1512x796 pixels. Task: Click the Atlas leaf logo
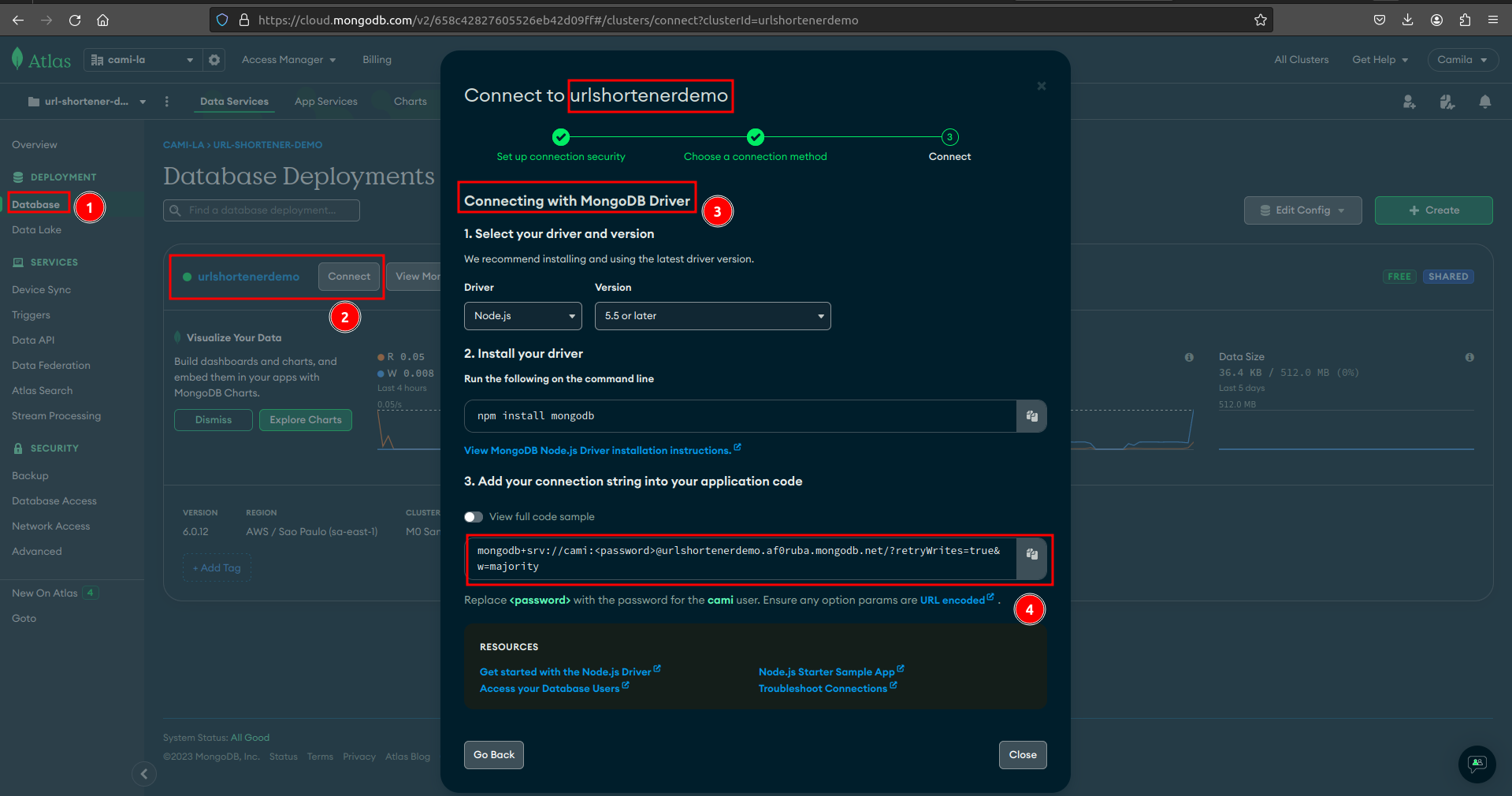click(17, 58)
